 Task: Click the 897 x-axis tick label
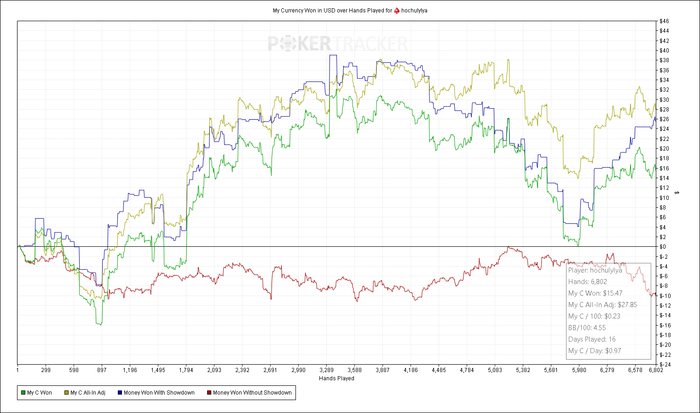tap(102, 370)
